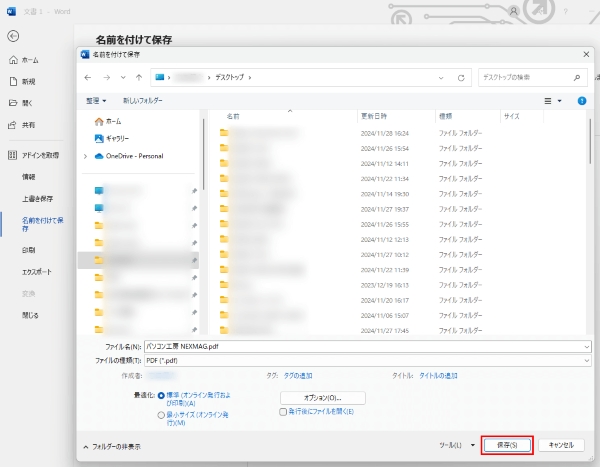Click the search magnifier icon
The image size is (600, 467).
click(577, 78)
